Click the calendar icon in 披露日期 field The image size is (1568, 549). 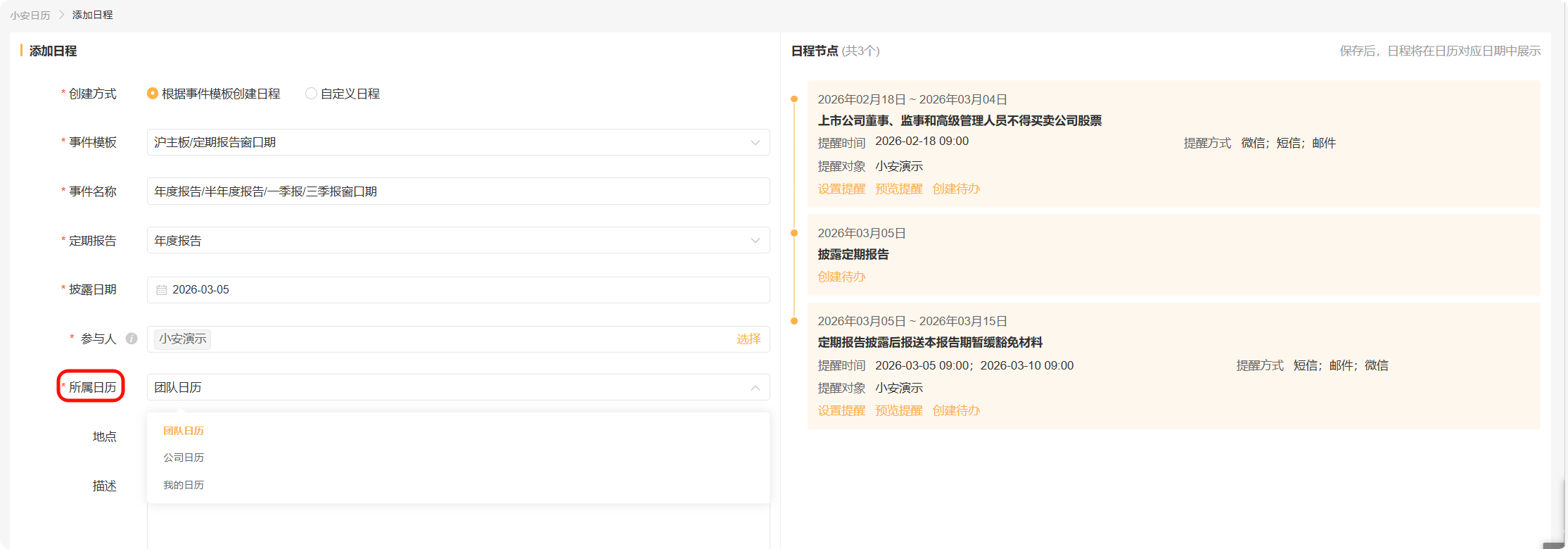click(161, 290)
